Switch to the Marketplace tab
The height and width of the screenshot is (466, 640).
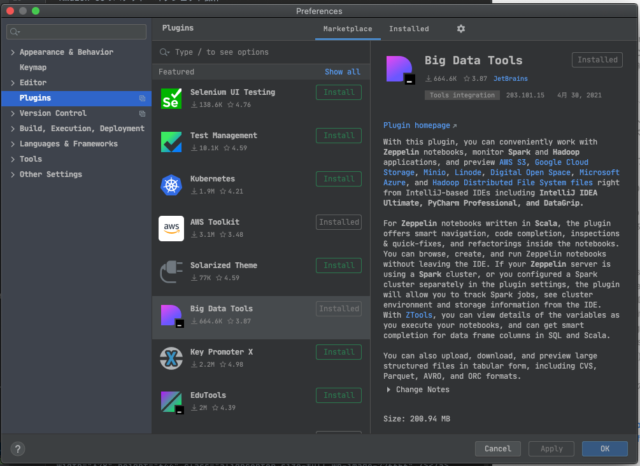[348, 29]
